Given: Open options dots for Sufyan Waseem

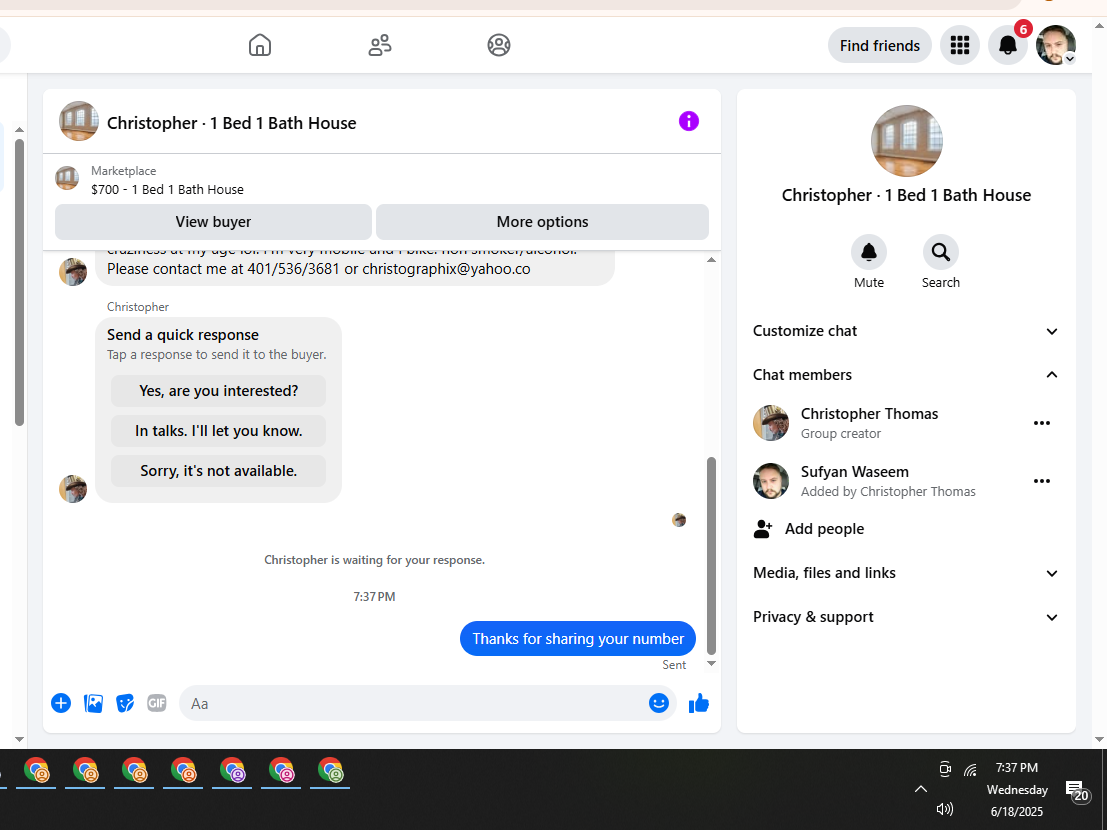Looking at the screenshot, I should click(1042, 481).
